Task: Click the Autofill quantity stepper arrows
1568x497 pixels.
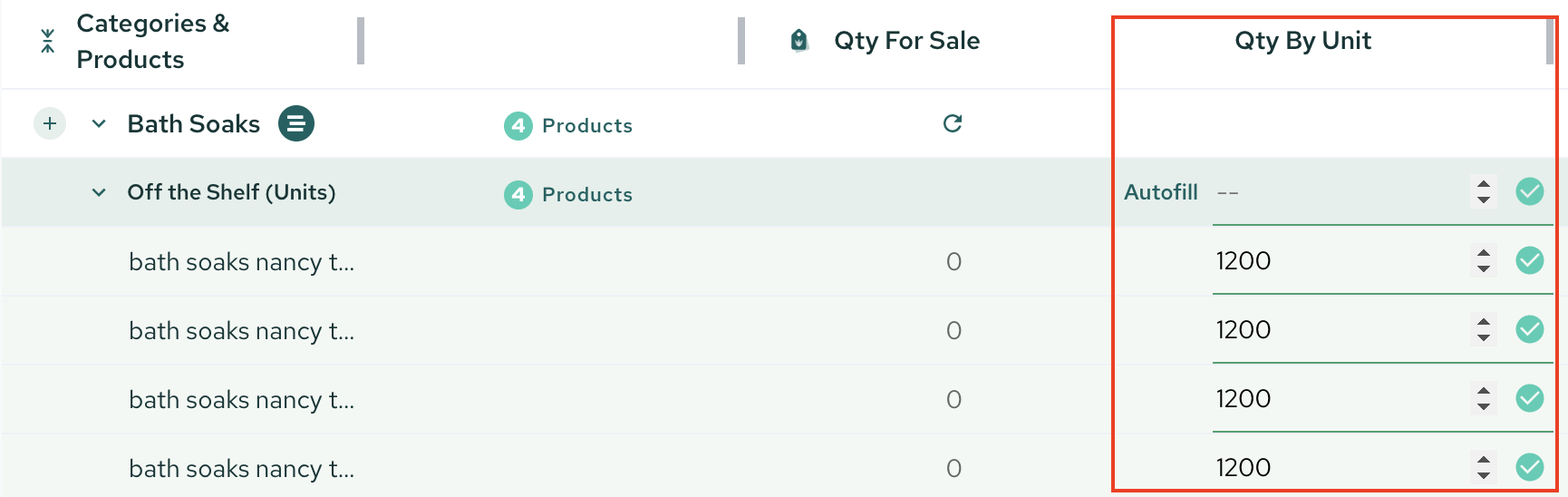Action: tap(1484, 191)
